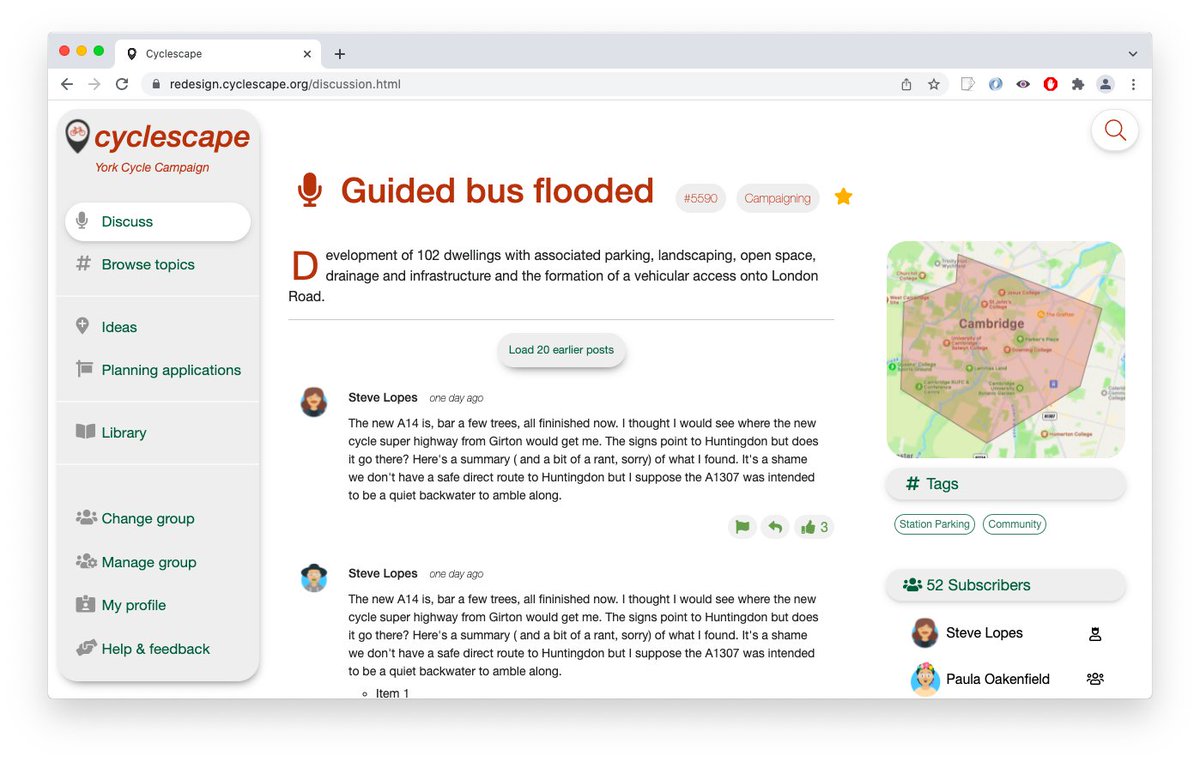Click the Guided bus flooded title

pyautogui.click(x=497, y=190)
